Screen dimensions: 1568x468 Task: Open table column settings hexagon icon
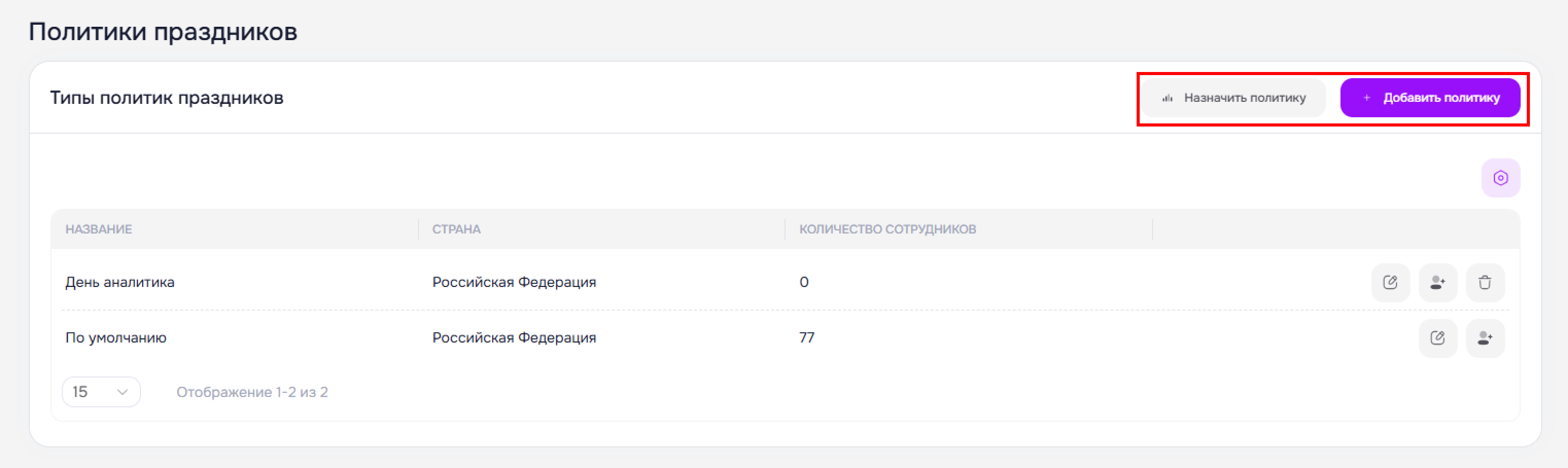pos(1501,178)
